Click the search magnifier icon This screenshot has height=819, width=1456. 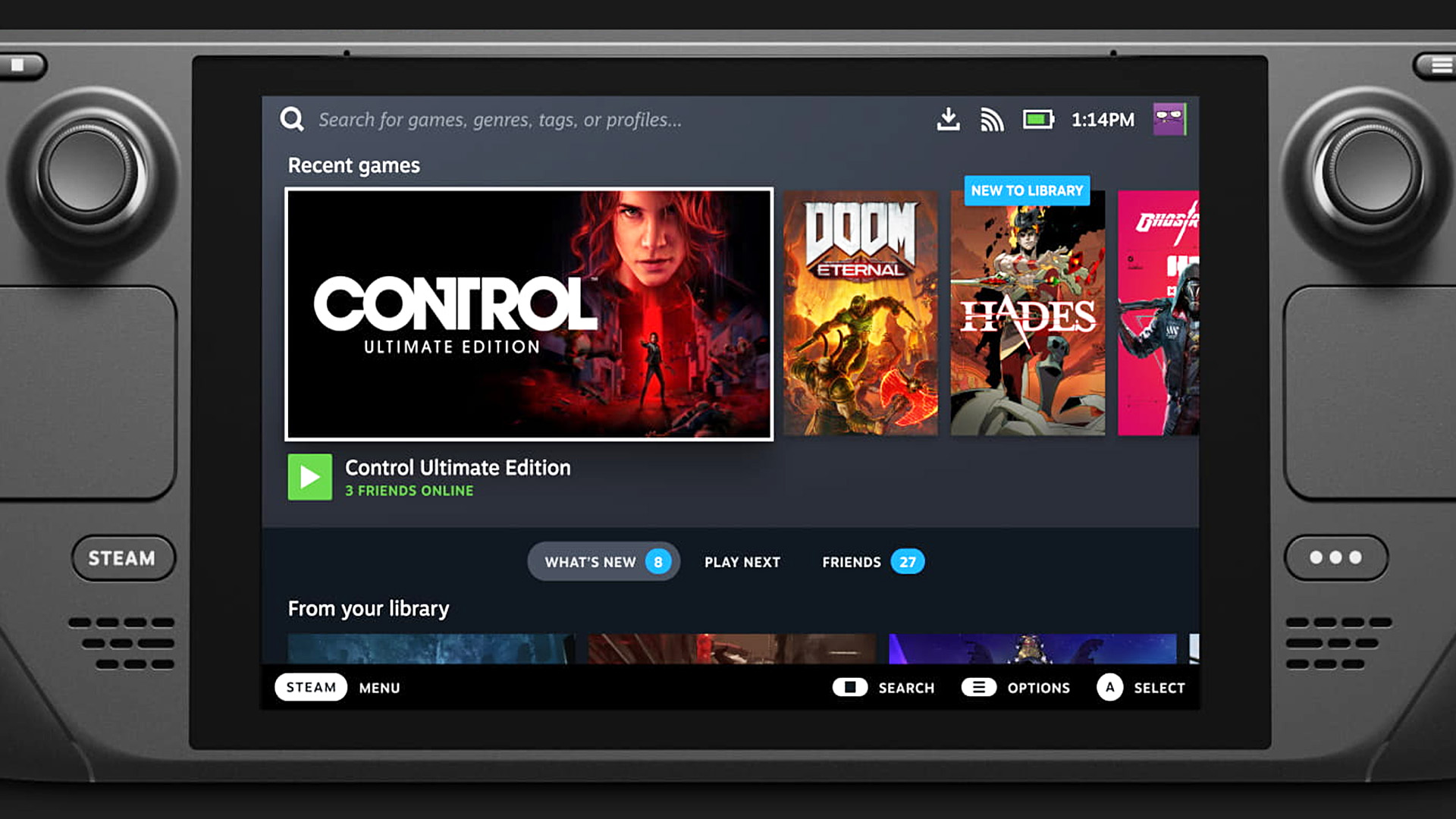coord(292,119)
